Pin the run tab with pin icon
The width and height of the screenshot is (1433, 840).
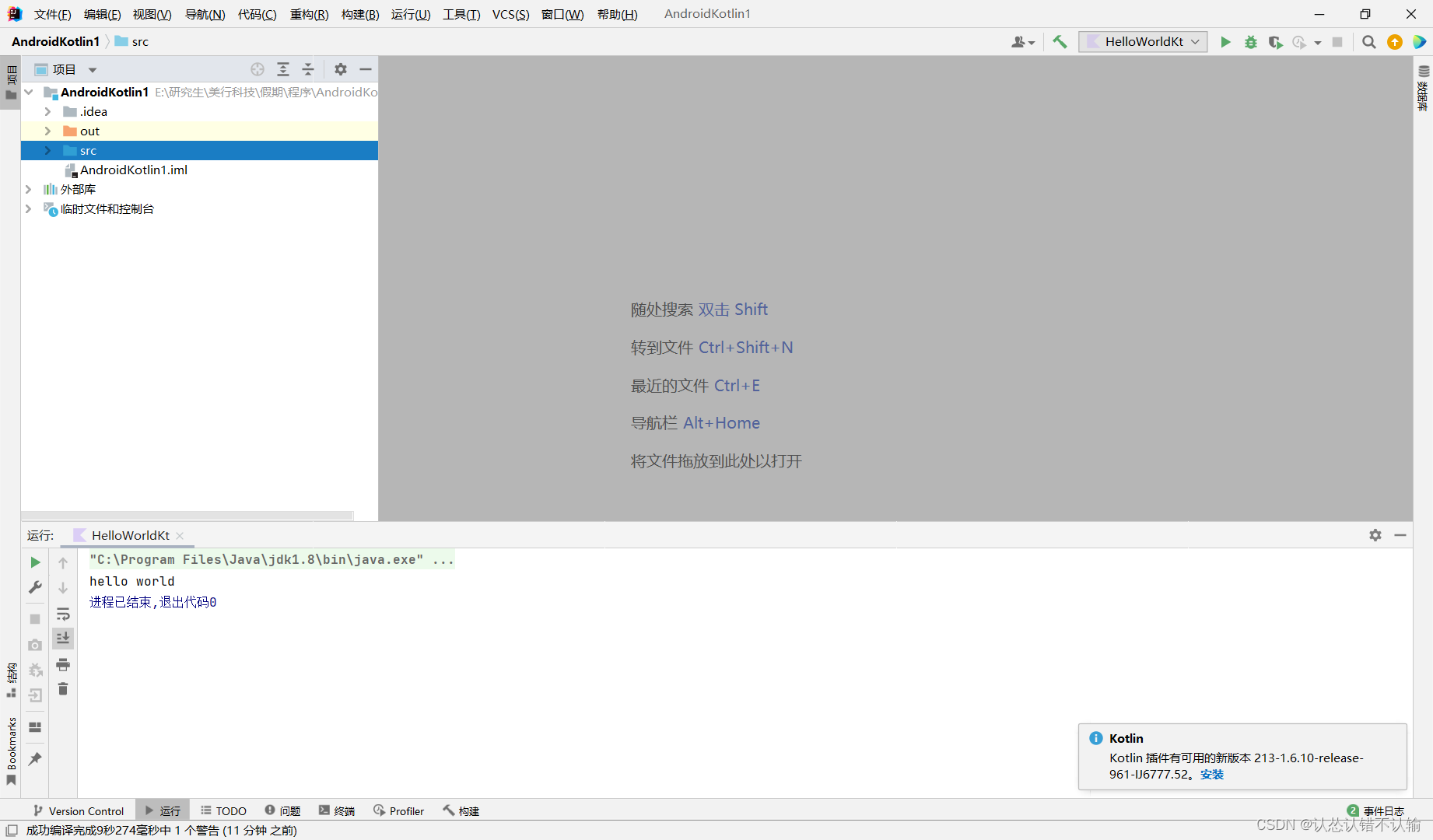coord(35,759)
